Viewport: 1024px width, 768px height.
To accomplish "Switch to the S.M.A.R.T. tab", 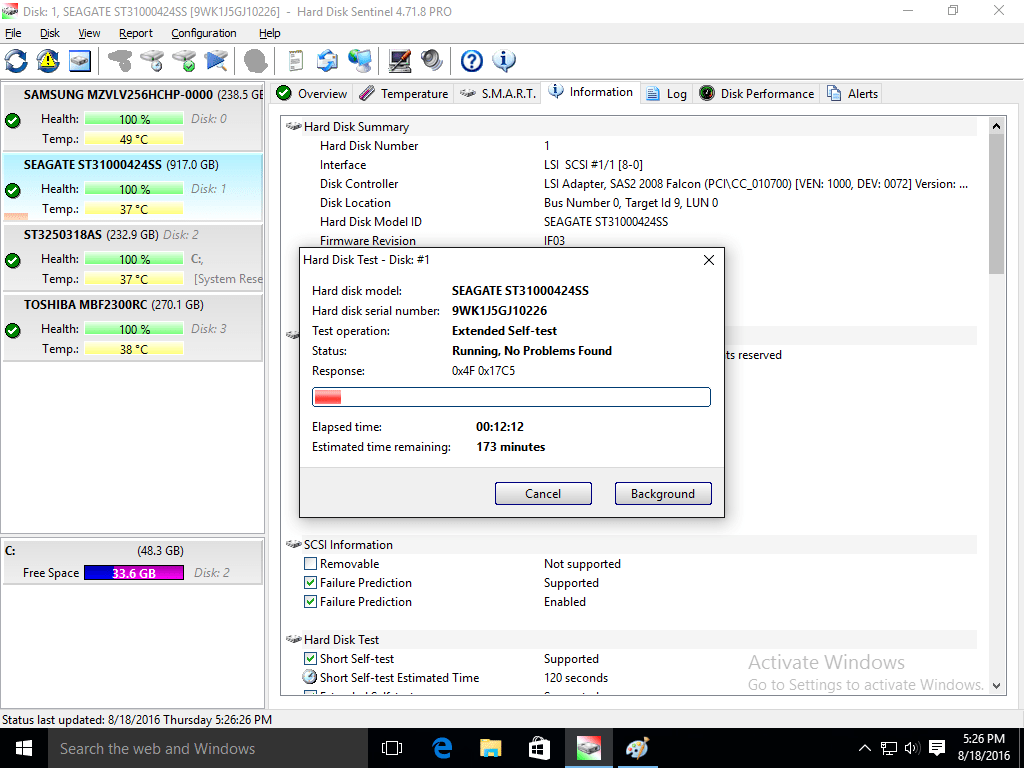I will click(x=497, y=93).
